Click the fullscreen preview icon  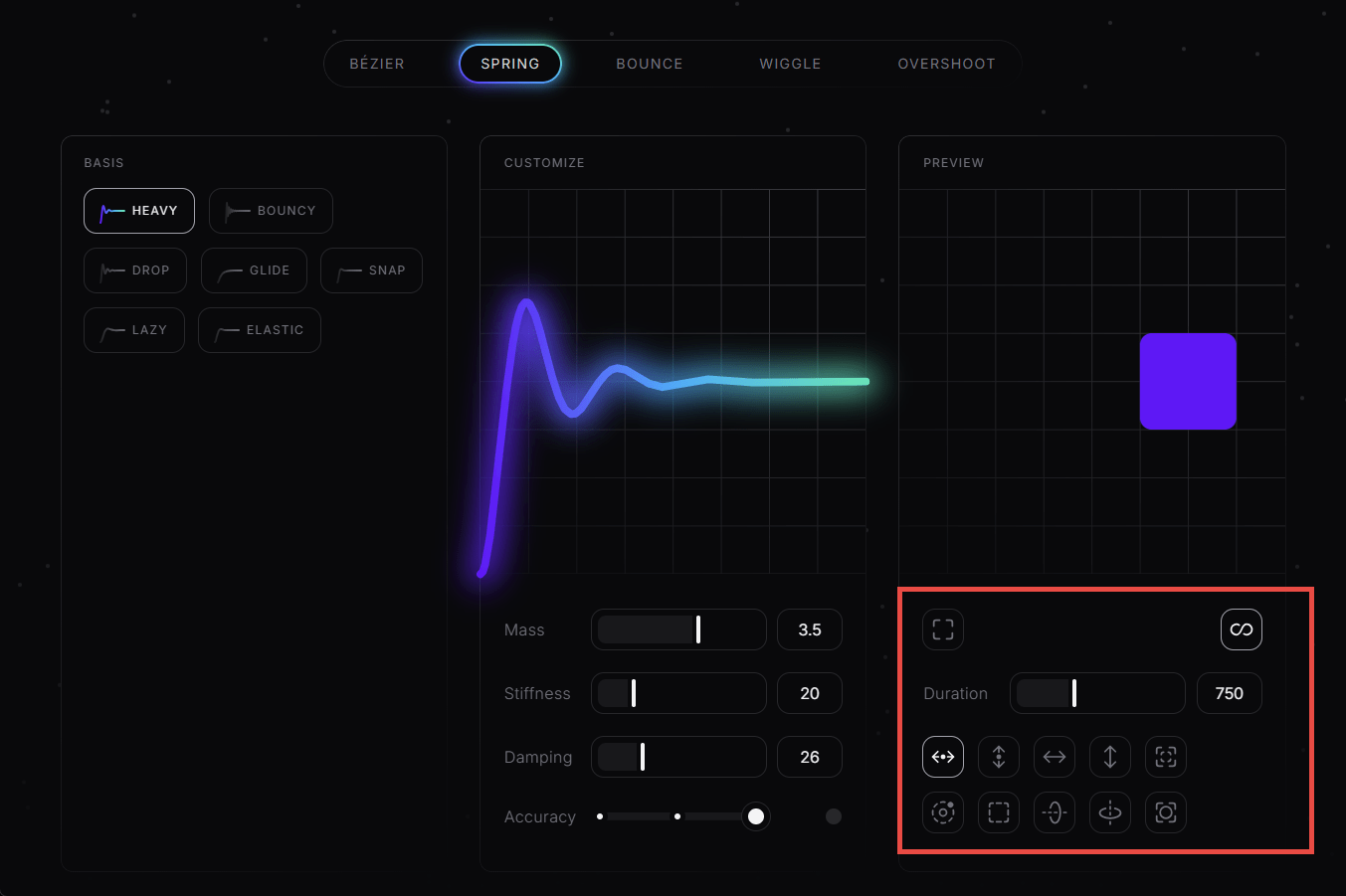point(942,629)
